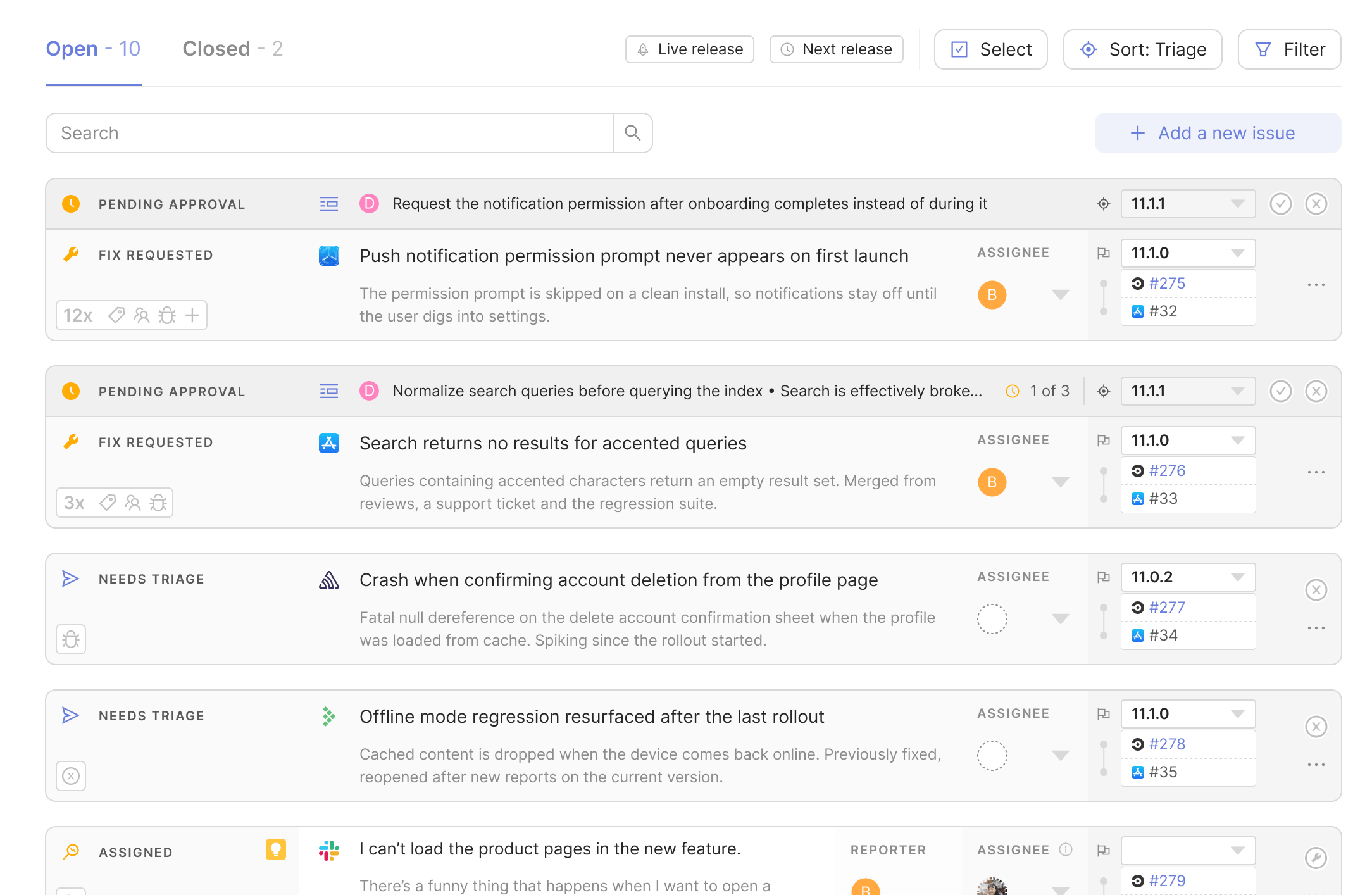Switch to the Closed tab
This screenshot has height=895, width=1372.
click(x=232, y=49)
